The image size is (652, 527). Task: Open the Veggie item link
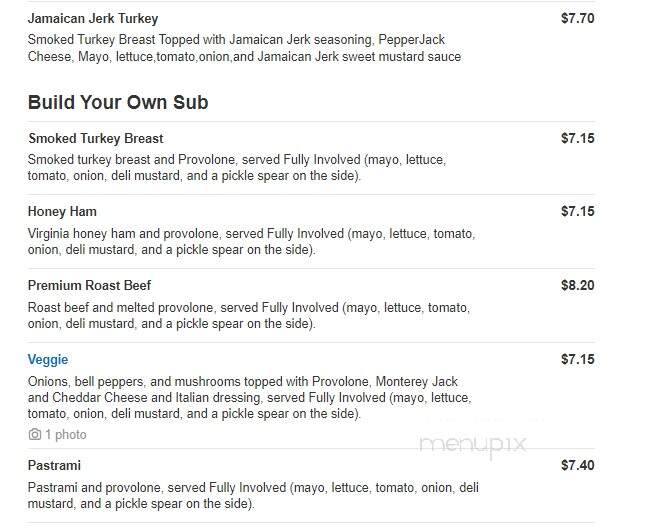click(x=48, y=359)
